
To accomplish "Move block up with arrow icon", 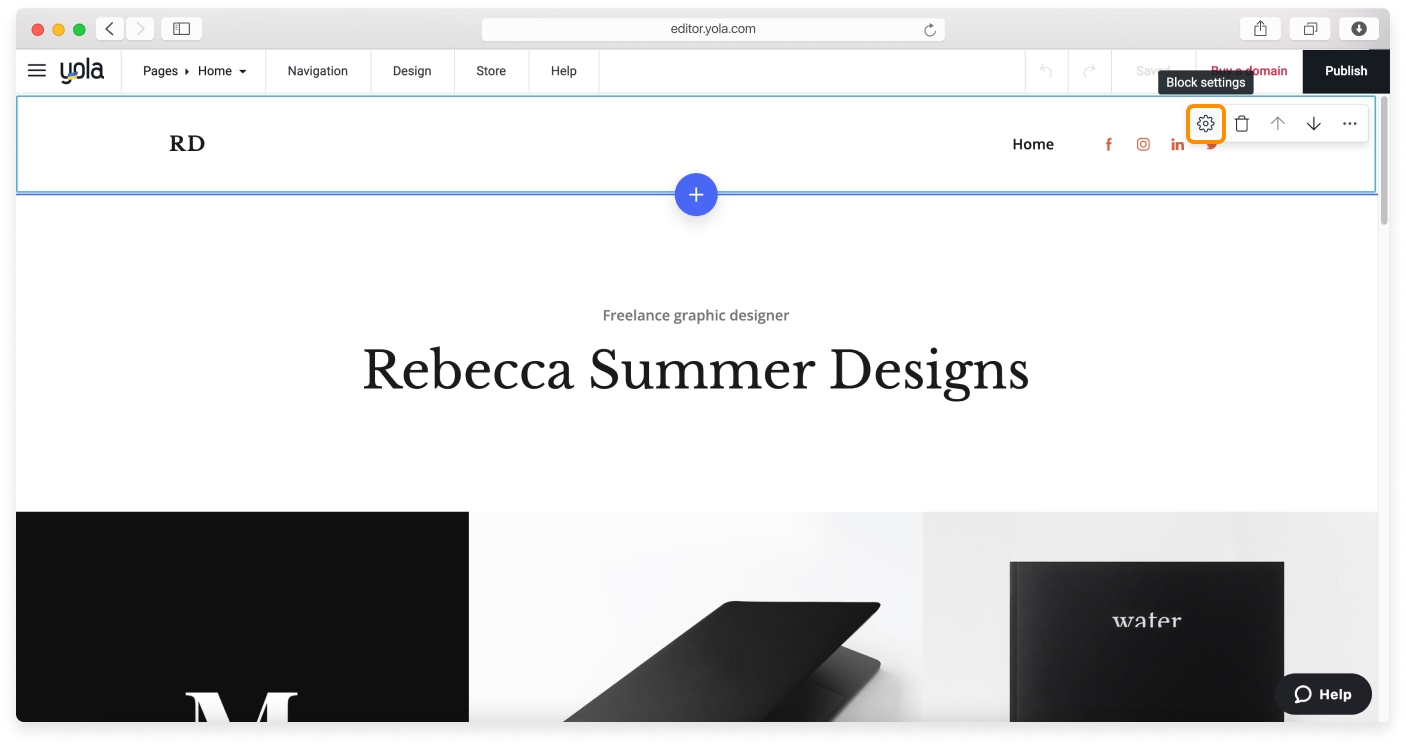I will click(x=1277, y=124).
